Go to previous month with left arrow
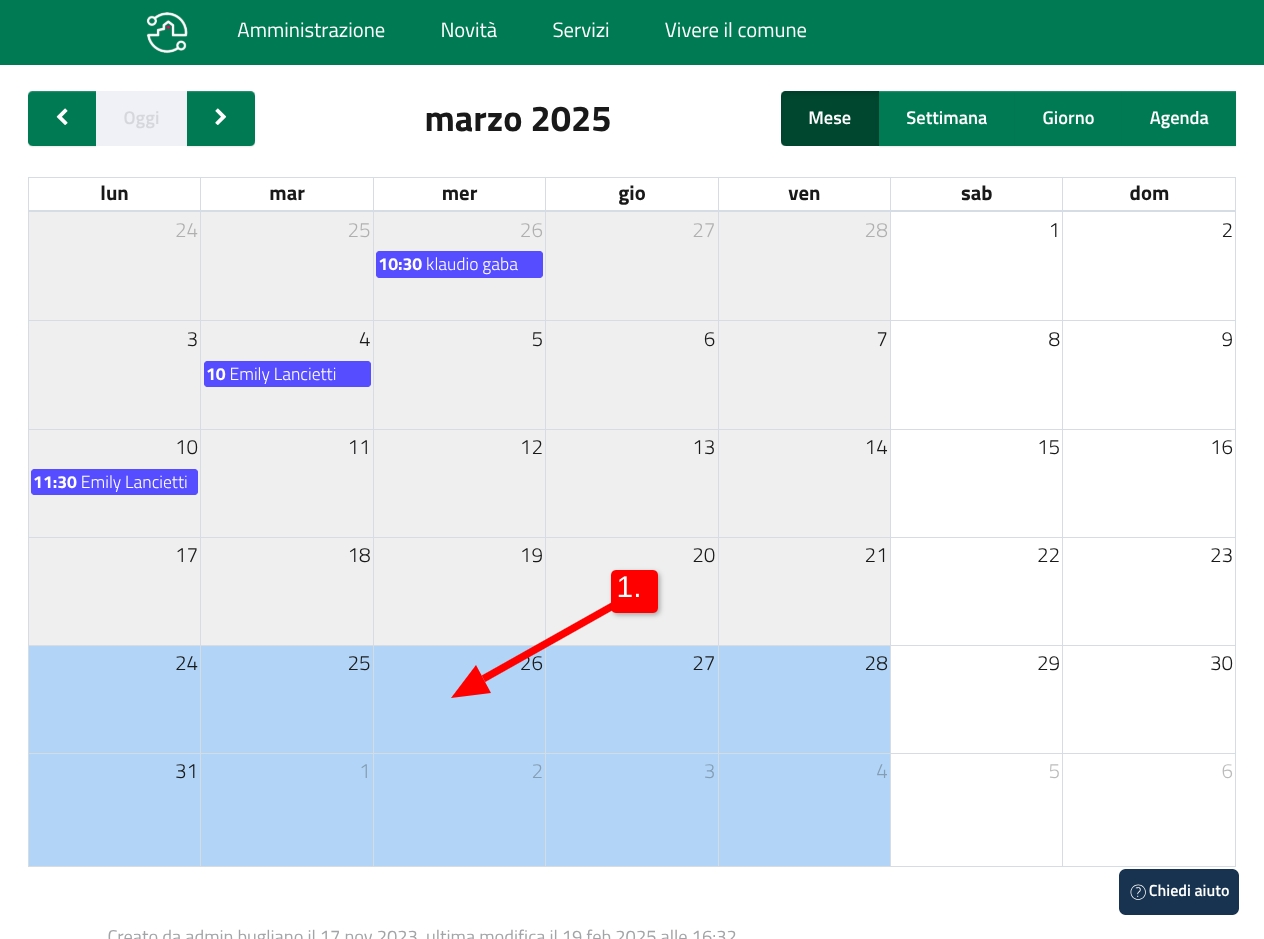The height and width of the screenshot is (939, 1264). (62, 118)
